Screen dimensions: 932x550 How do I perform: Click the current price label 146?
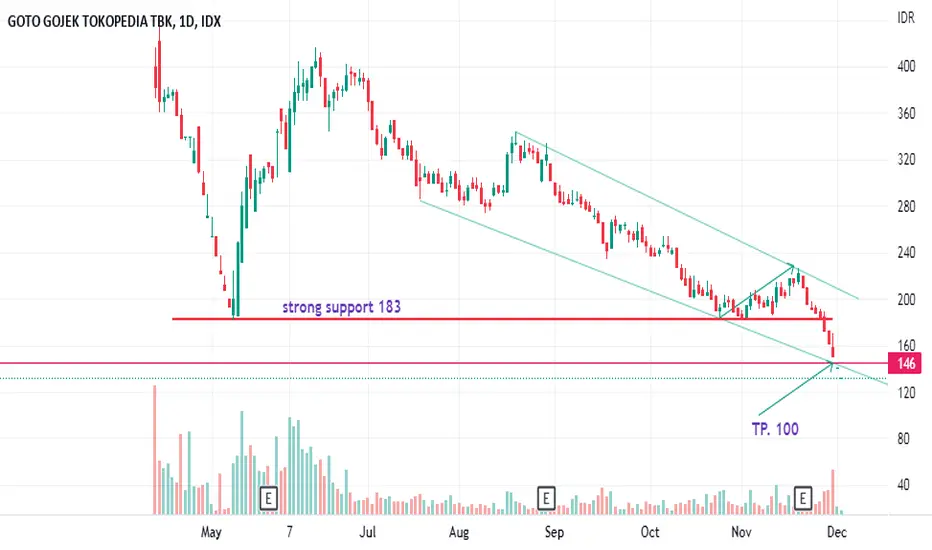[x=905, y=363]
